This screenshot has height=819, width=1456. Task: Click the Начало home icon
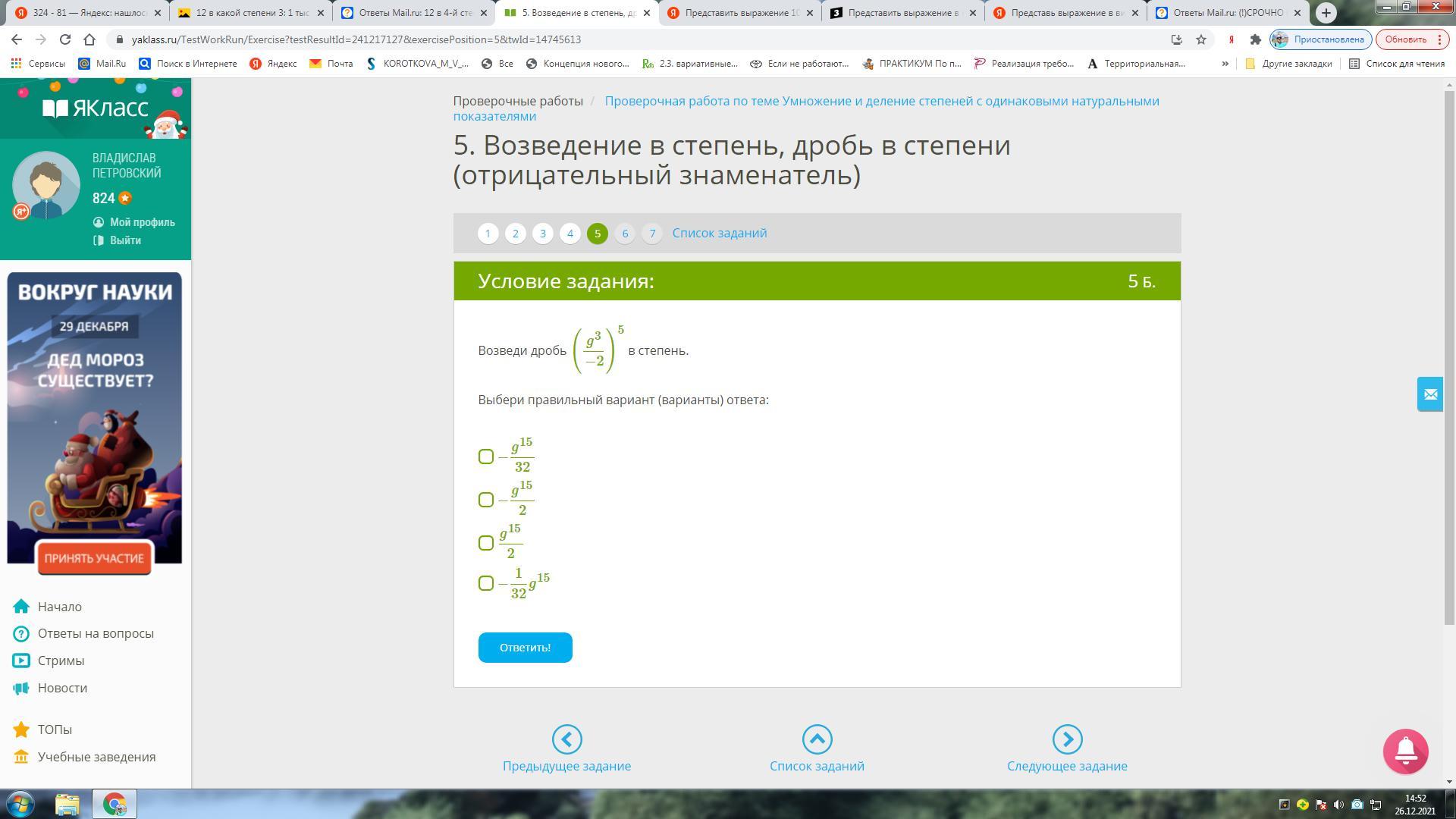pyautogui.click(x=21, y=607)
